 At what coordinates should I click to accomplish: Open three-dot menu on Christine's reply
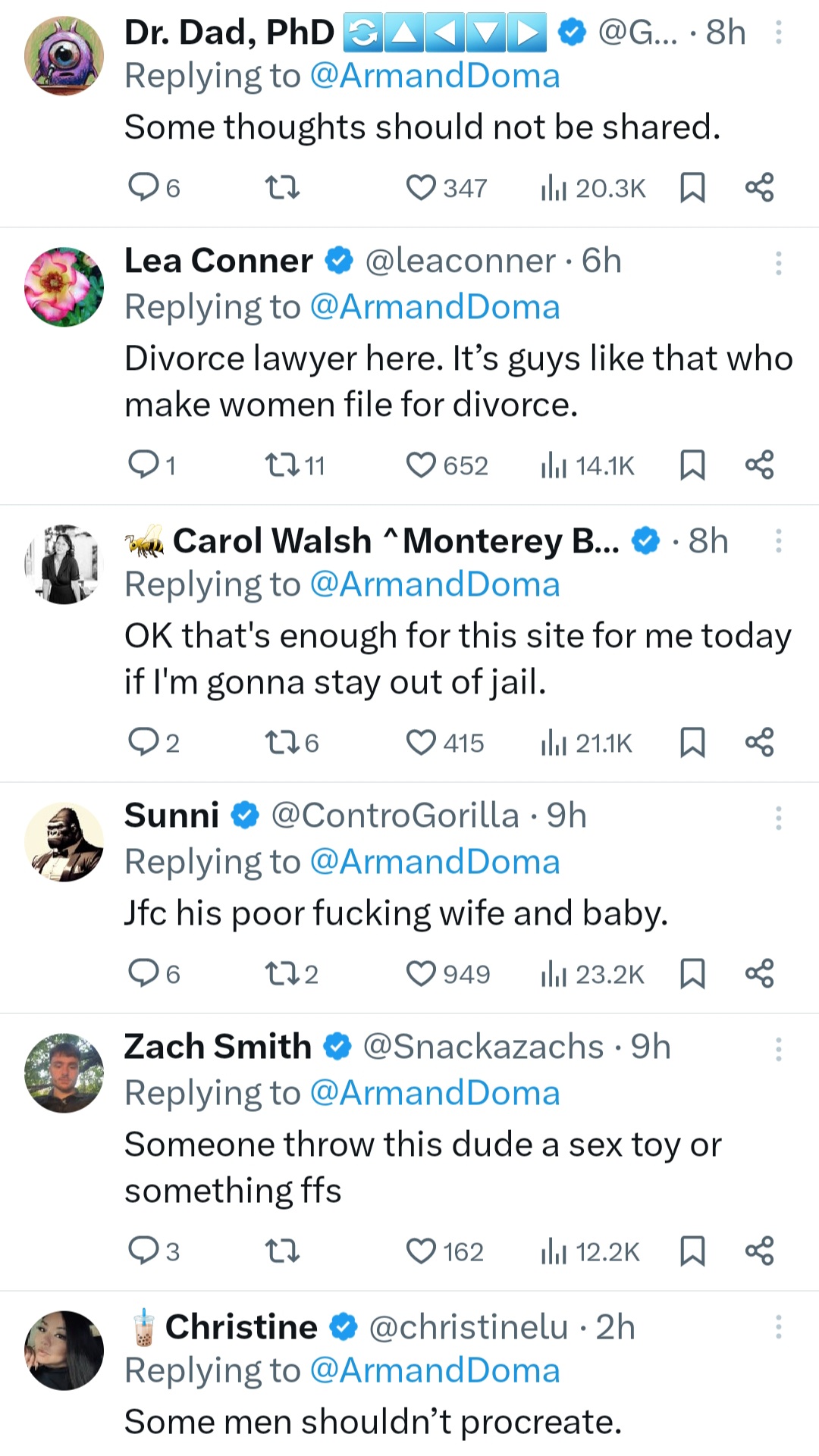[778, 1327]
